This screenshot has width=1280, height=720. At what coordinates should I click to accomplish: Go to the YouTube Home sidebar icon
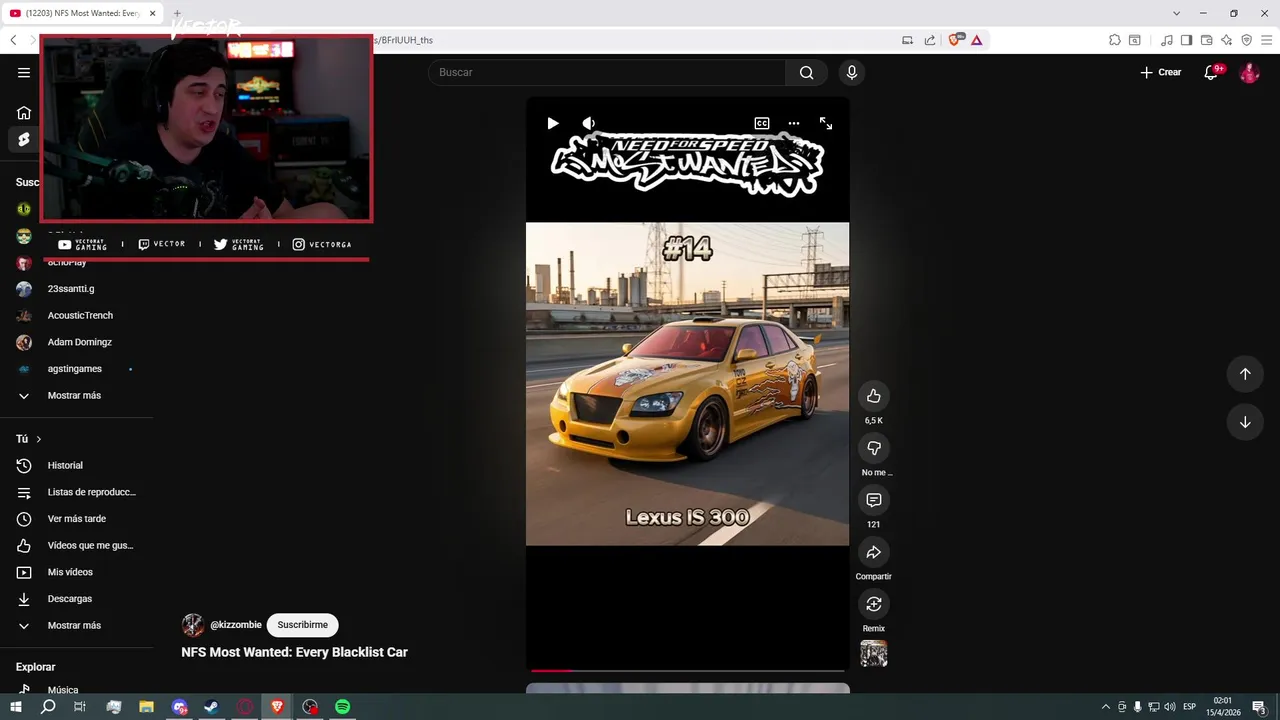[24, 113]
